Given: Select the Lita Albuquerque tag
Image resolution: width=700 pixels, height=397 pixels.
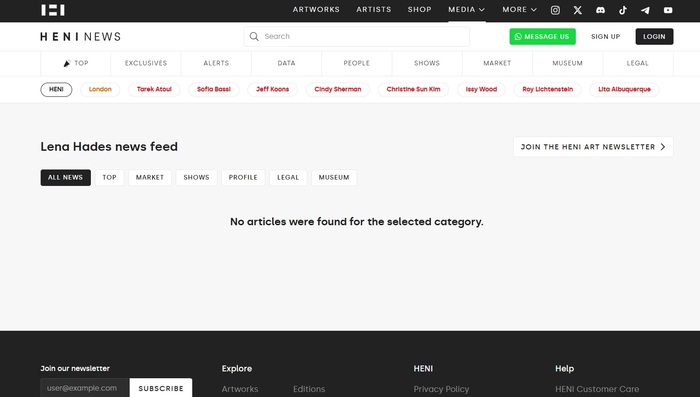Looking at the screenshot, I should [624, 89].
